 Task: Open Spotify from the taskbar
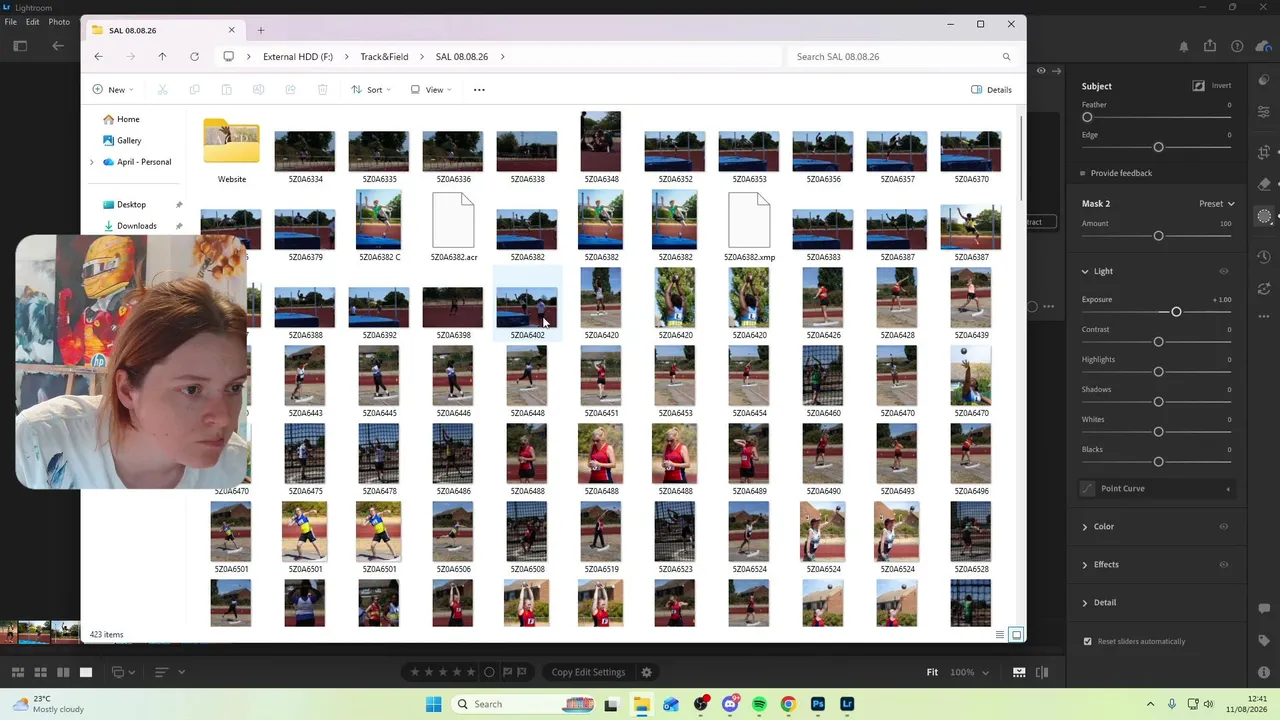pos(759,704)
